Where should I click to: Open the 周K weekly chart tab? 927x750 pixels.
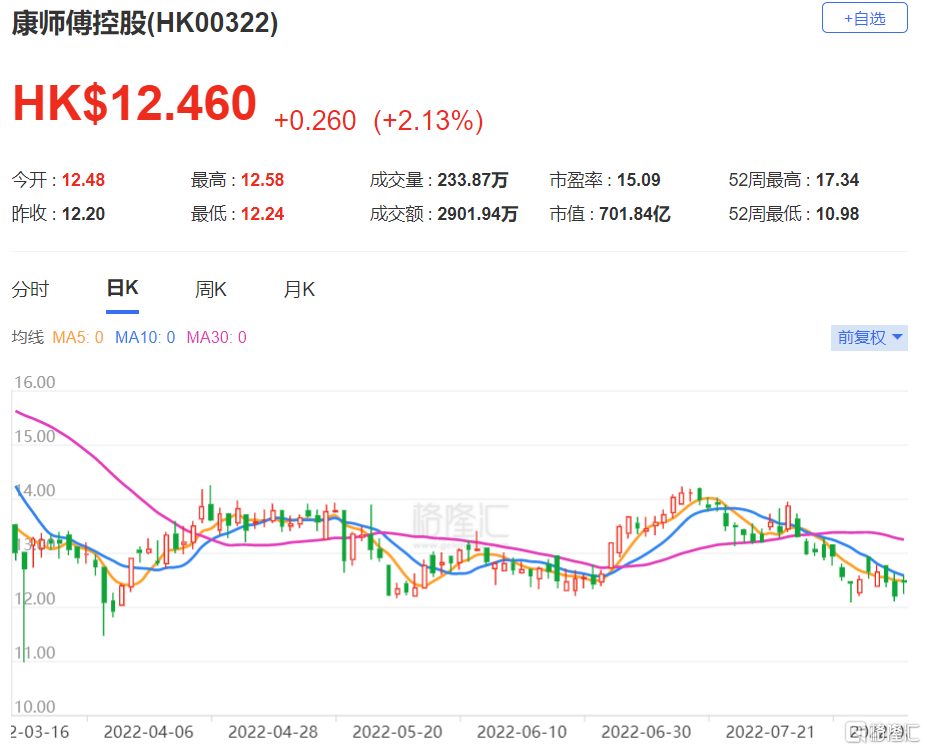click(210, 289)
